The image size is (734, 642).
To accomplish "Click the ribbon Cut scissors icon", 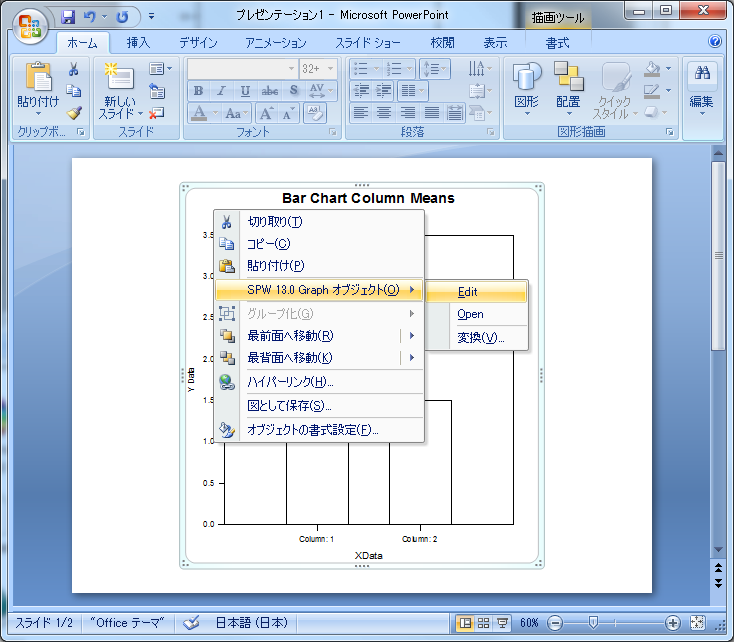I will [73, 69].
